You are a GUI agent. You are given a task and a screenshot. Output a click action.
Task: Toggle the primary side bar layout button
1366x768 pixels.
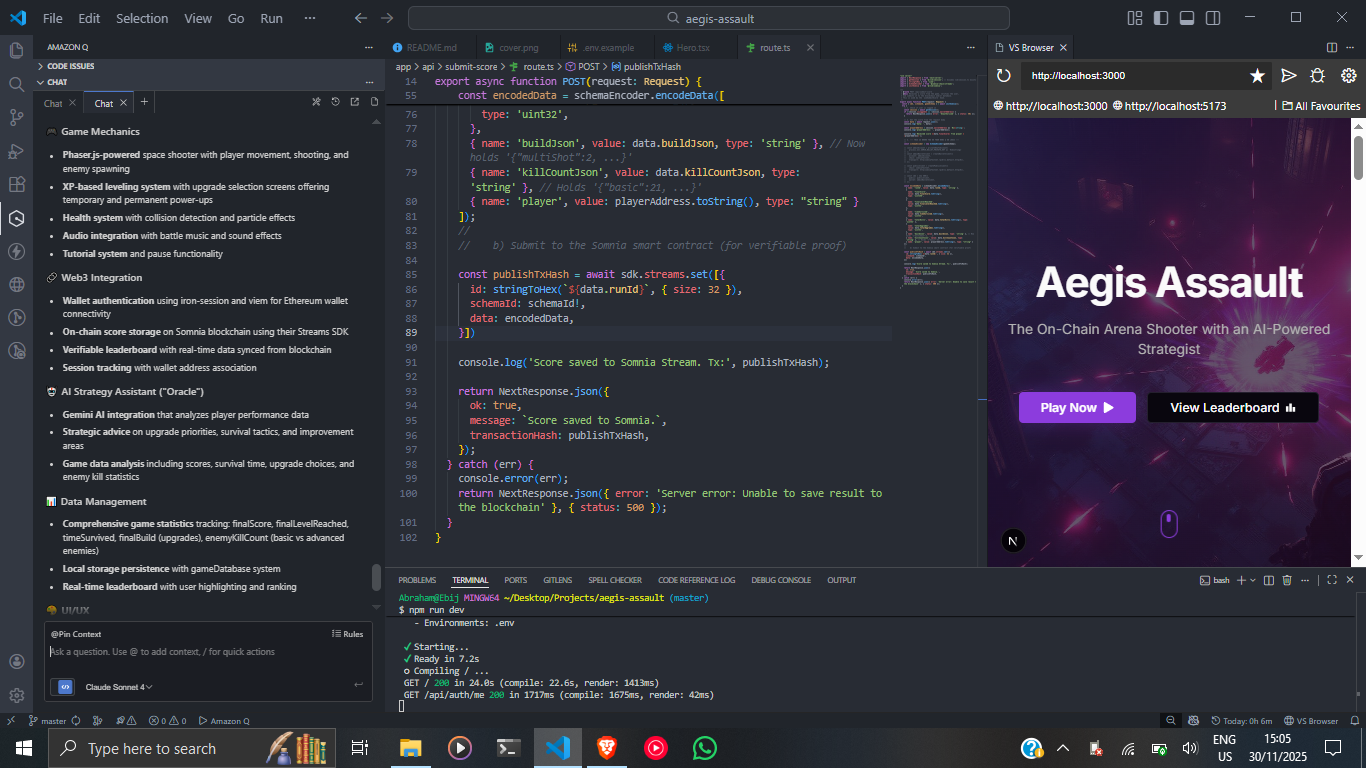pyautogui.click(x=1161, y=18)
